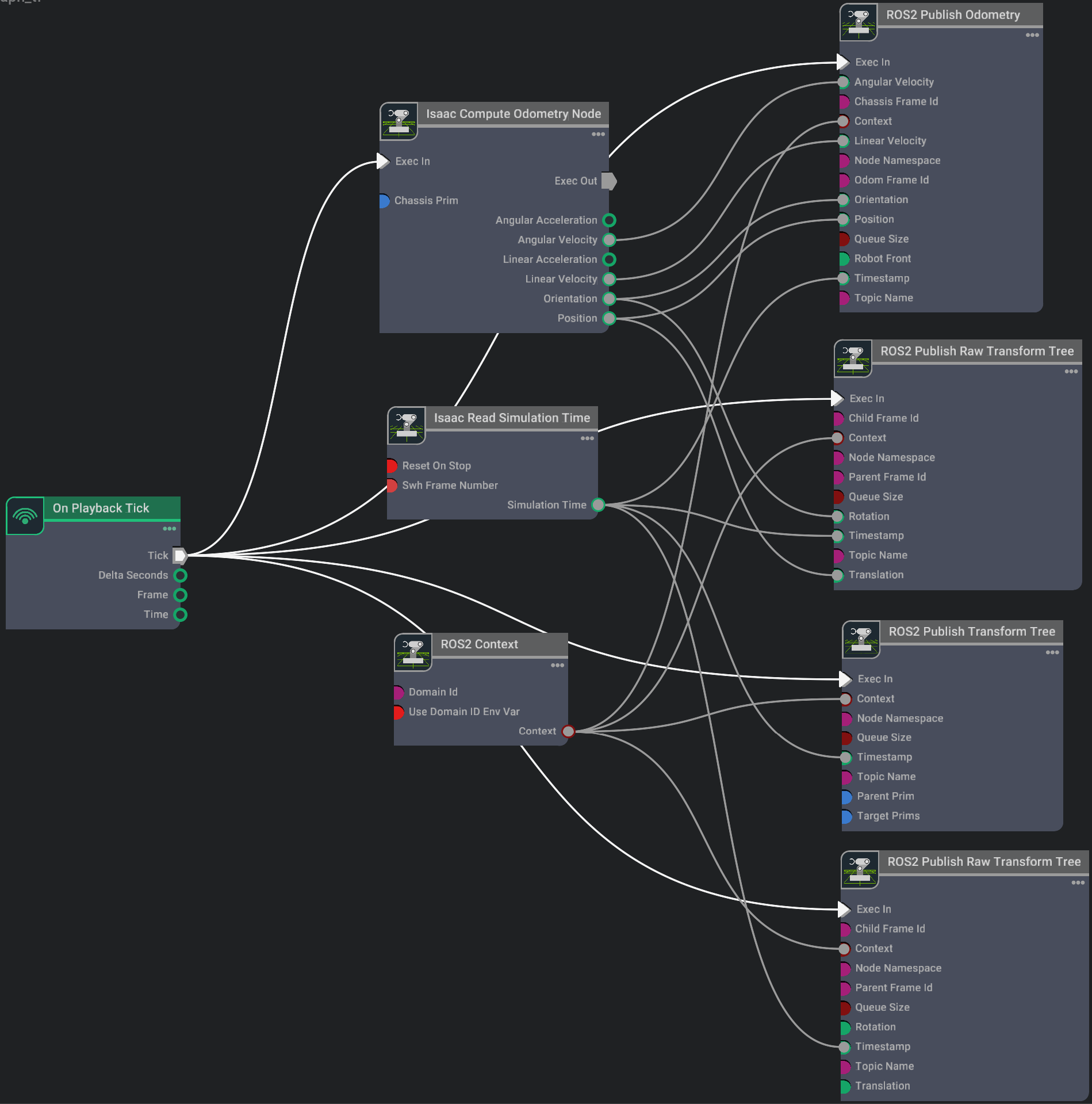Select the Chassis Prim input port
The image size is (1092, 1104).
tap(384, 201)
